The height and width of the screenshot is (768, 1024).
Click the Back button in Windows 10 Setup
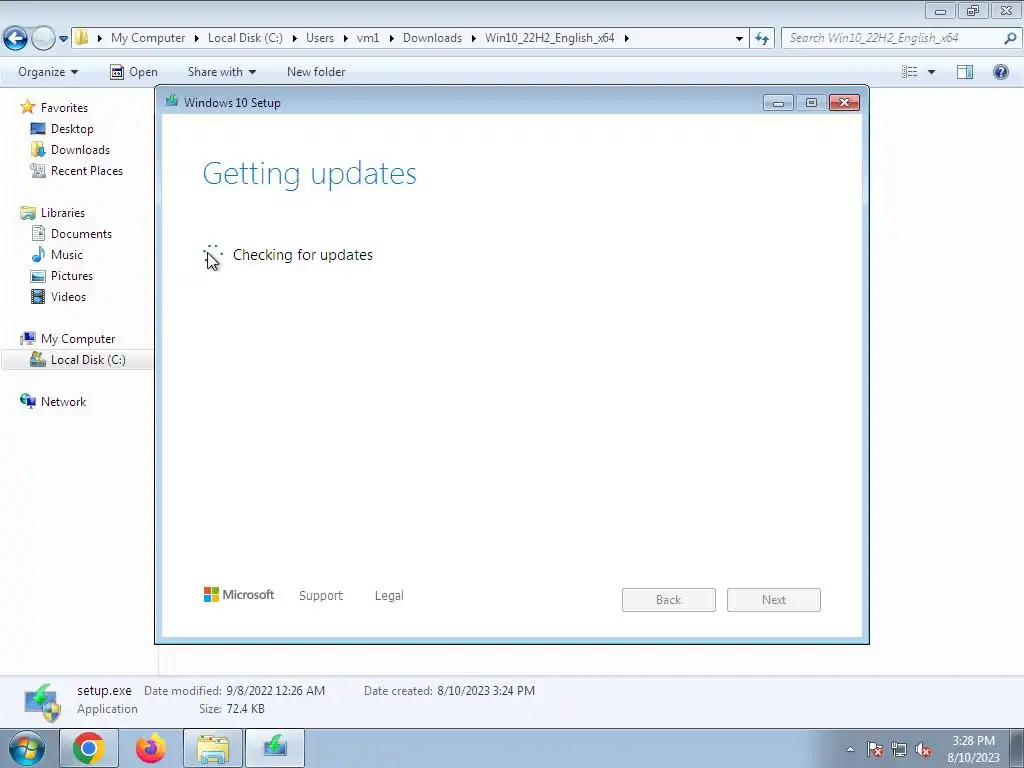[669, 600]
